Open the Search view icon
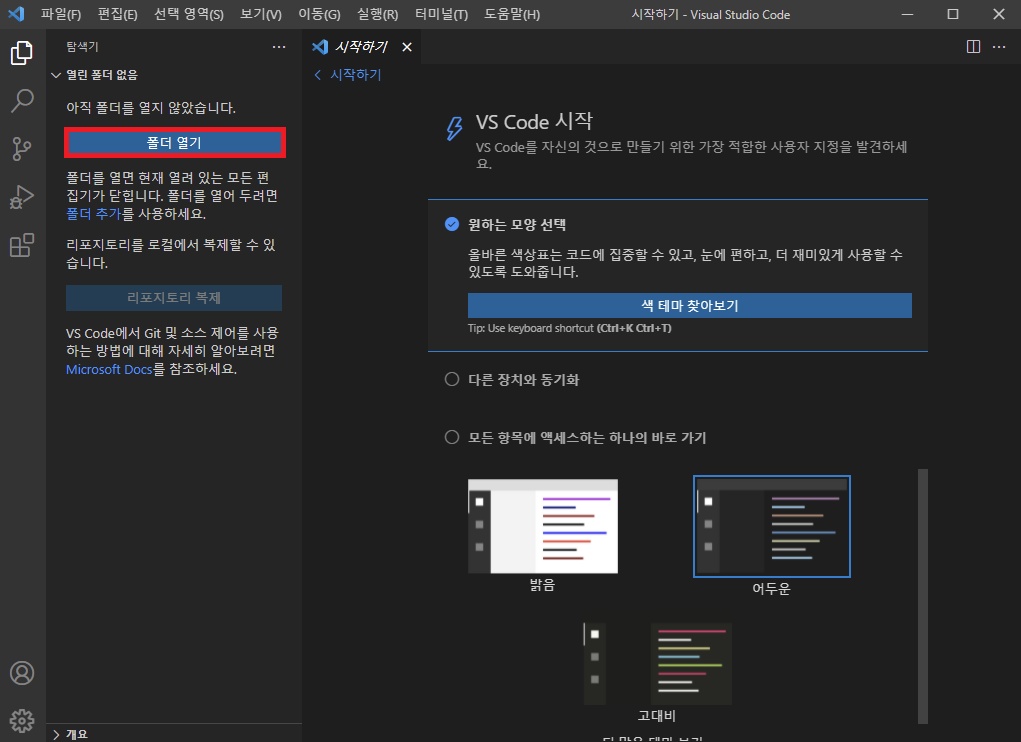 coord(21,101)
